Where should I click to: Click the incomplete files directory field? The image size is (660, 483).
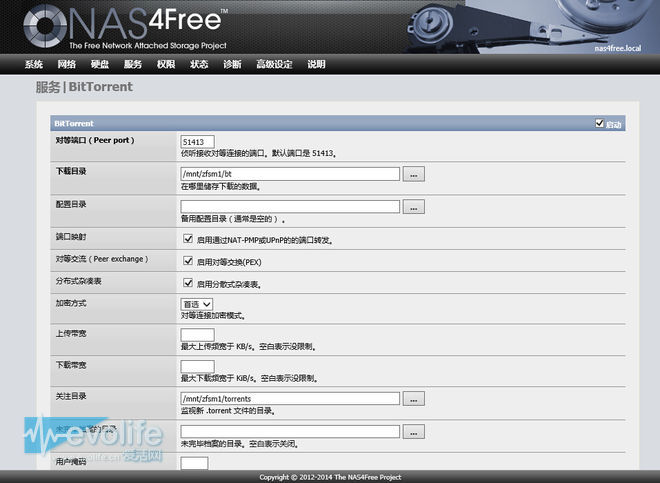[x=290, y=431]
